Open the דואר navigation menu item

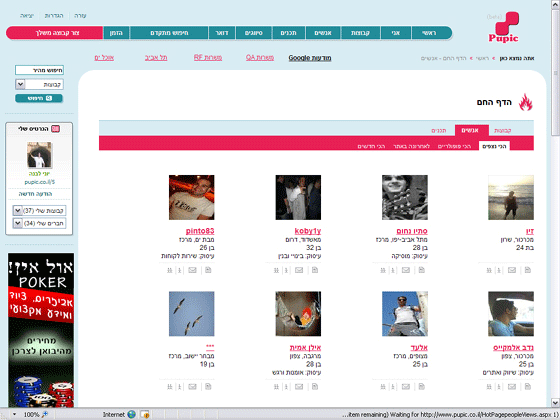(x=221, y=33)
